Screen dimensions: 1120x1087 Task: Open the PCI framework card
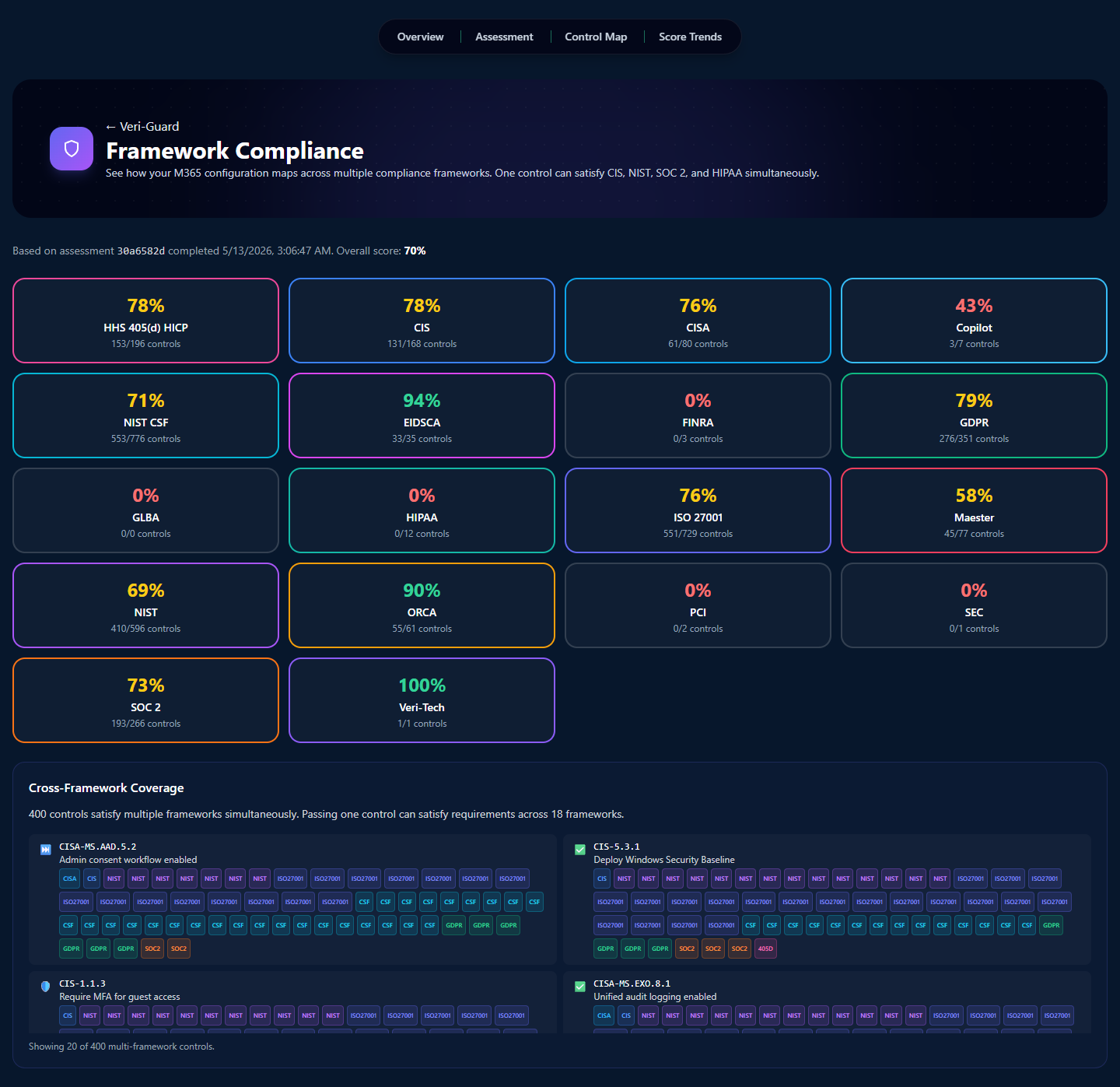point(698,605)
